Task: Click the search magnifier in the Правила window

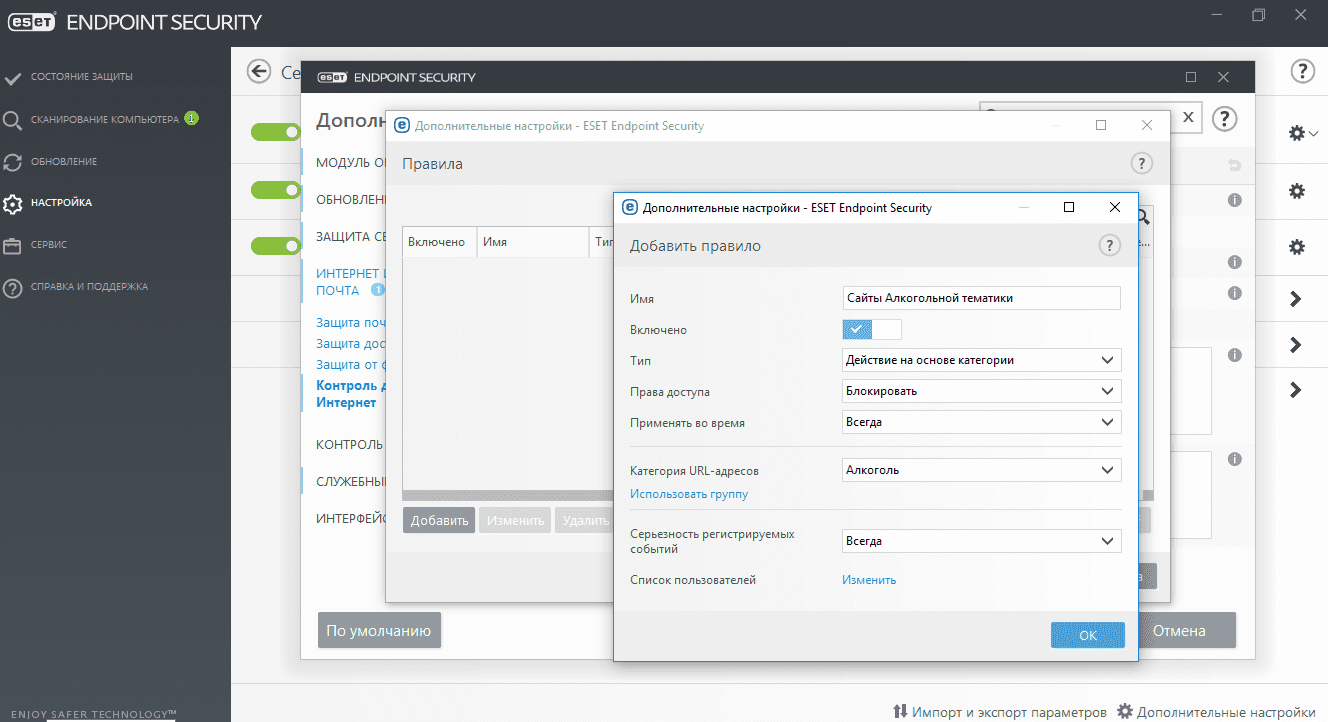Action: pos(1143,216)
